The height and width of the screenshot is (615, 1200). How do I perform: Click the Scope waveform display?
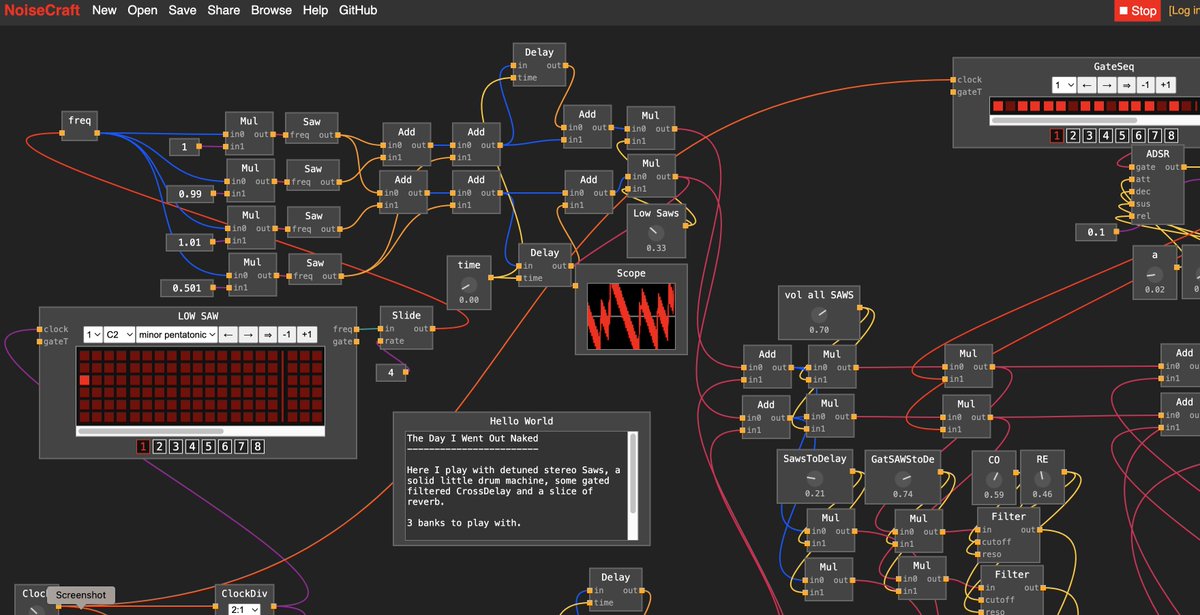coord(631,316)
